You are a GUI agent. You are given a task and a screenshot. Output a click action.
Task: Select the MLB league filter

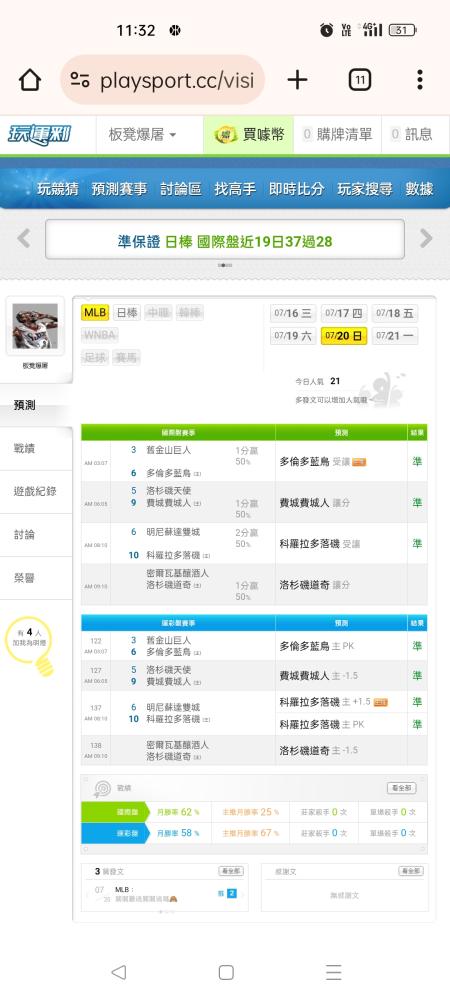pos(95,313)
